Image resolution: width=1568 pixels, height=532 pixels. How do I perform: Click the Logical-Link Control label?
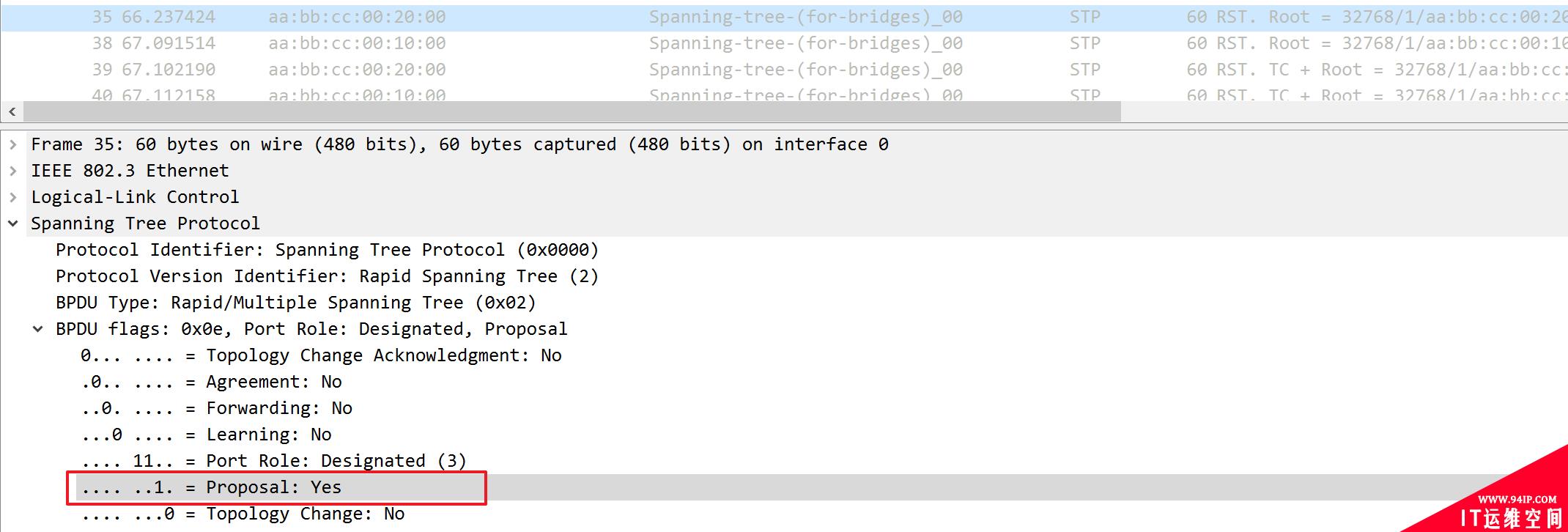click(x=135, y=197)
